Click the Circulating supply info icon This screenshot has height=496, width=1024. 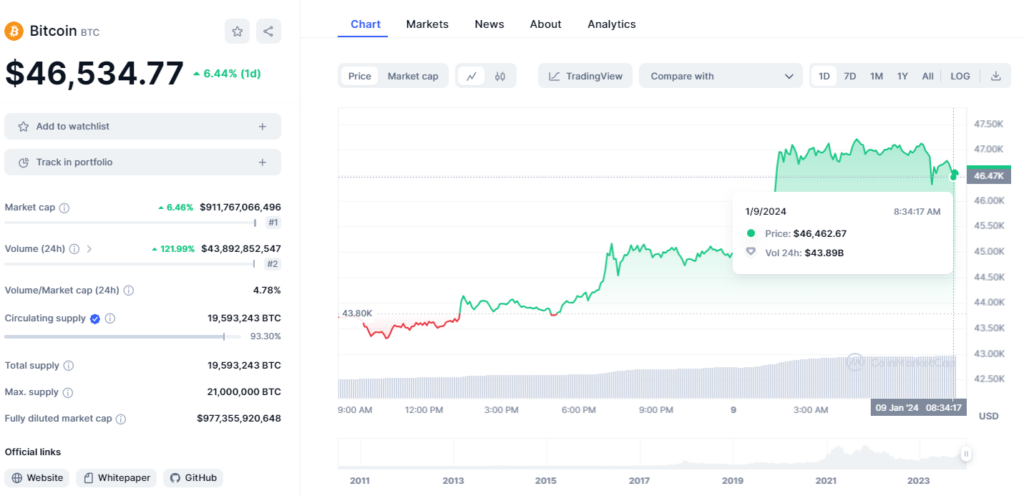pyautogui.click(x=110, y=319)
